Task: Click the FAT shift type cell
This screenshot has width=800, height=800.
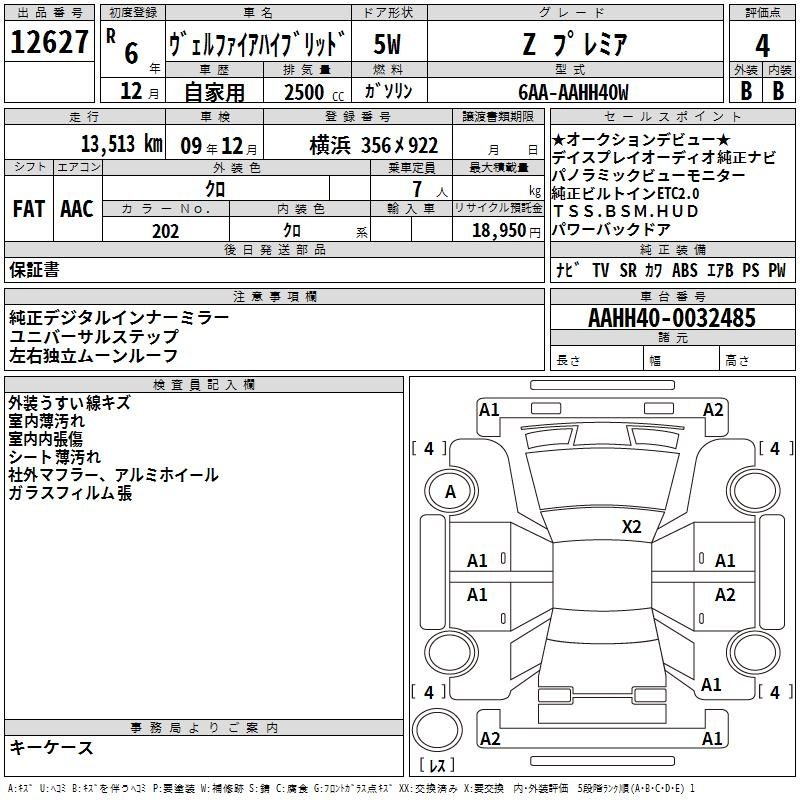Action: coord(28,209)
